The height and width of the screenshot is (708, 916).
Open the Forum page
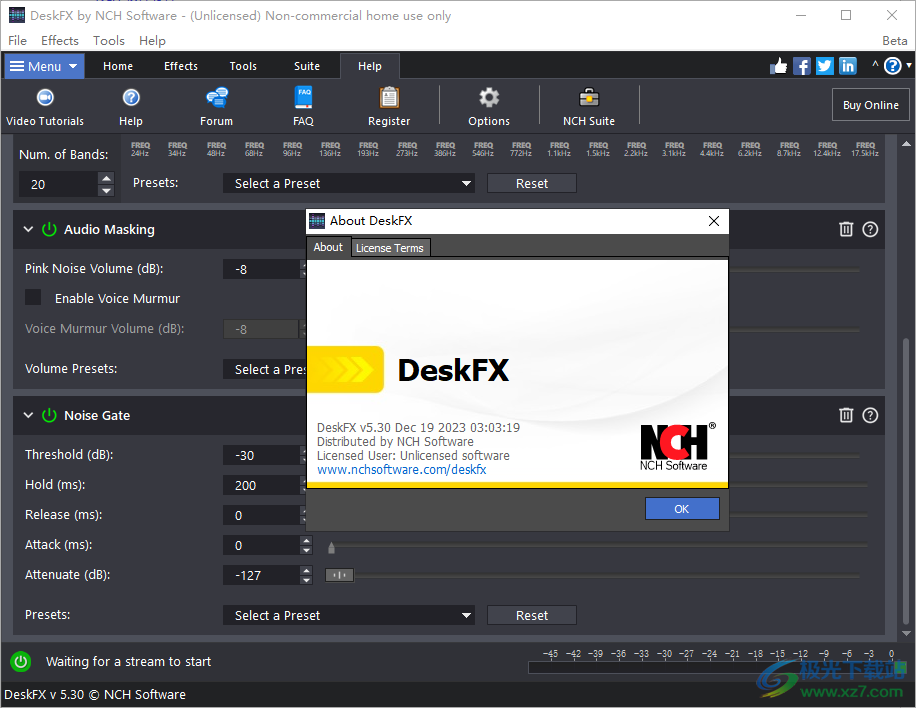click(216, 105)
